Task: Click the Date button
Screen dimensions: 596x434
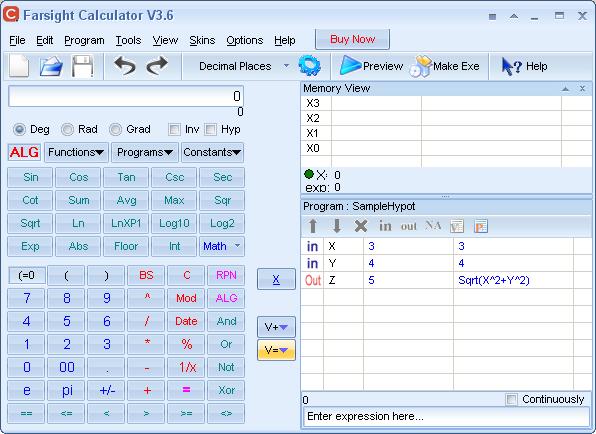Action: click(186, 321)
